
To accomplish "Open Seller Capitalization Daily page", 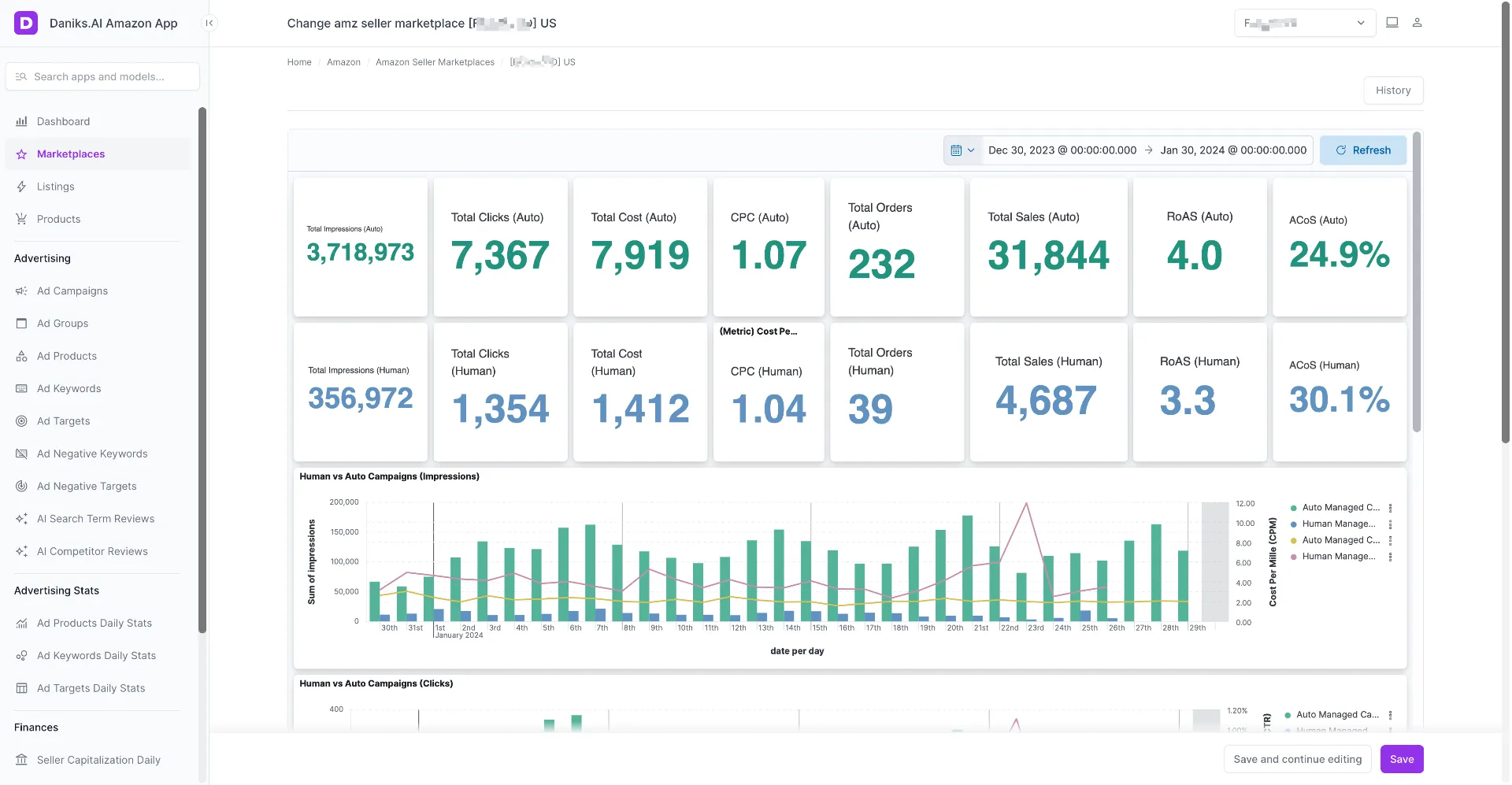I will coord(98,760).
